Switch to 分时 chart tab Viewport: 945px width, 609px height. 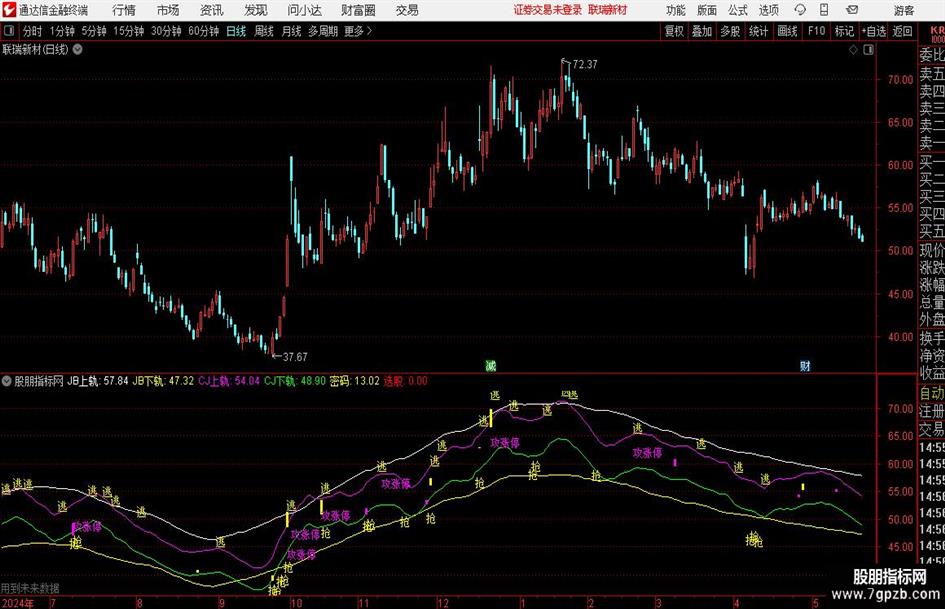(33, 31)
